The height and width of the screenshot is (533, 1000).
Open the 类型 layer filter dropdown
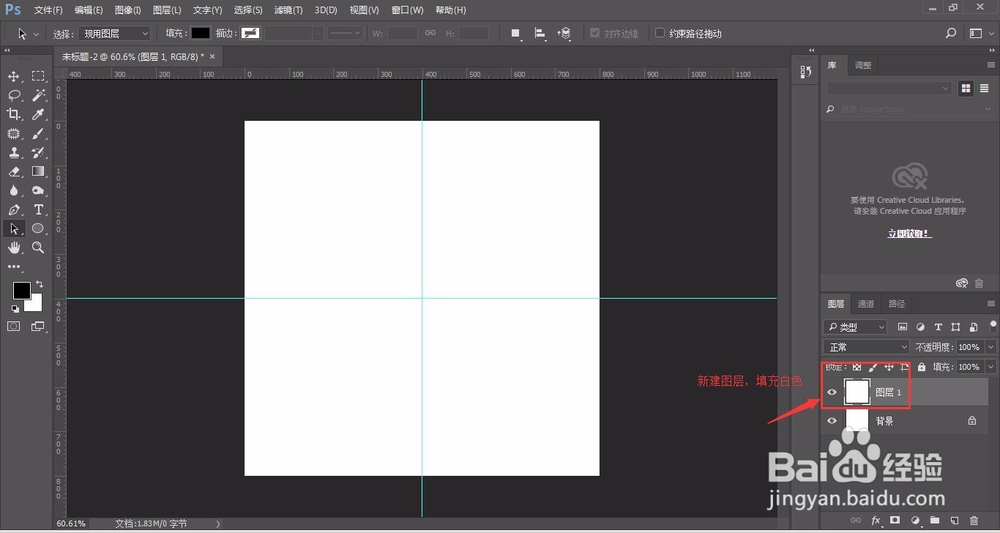pos(855,327)
